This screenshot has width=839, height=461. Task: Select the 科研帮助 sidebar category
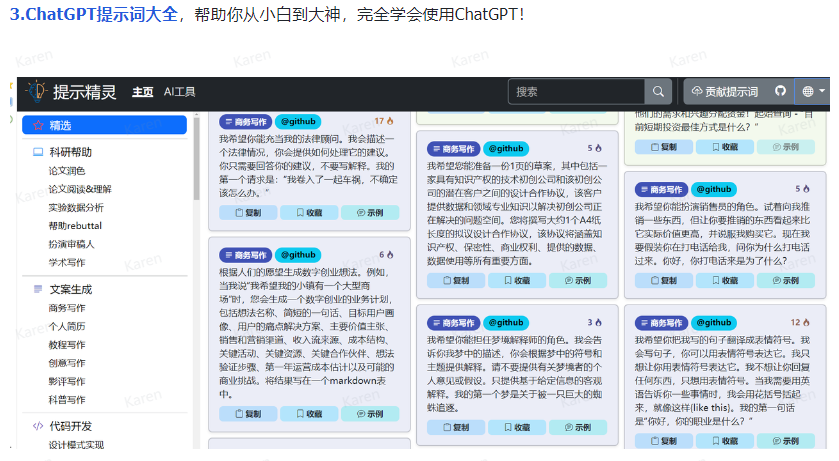(x=70, y=152)
